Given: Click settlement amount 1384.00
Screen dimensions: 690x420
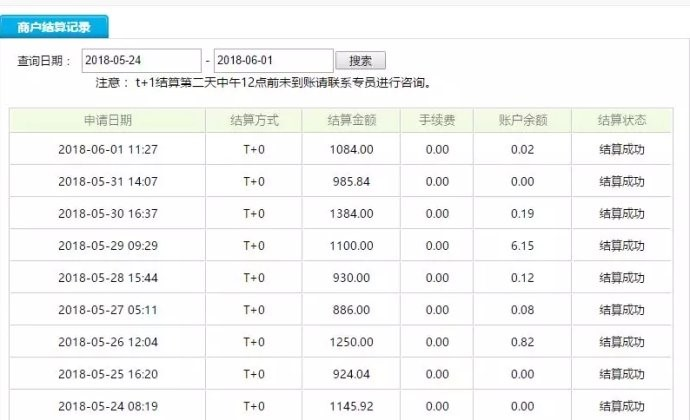Looking at the screenshot, I should point(351,213).
